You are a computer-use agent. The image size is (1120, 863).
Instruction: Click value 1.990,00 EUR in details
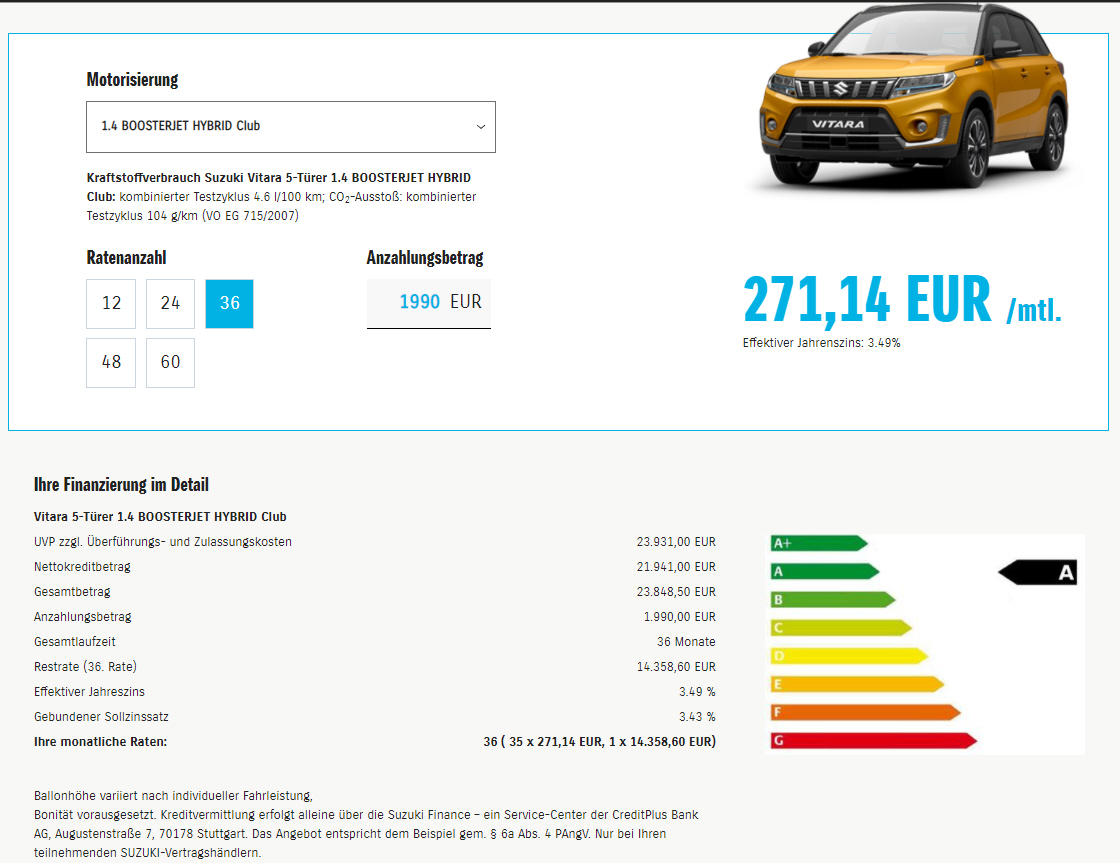(679, 617)
